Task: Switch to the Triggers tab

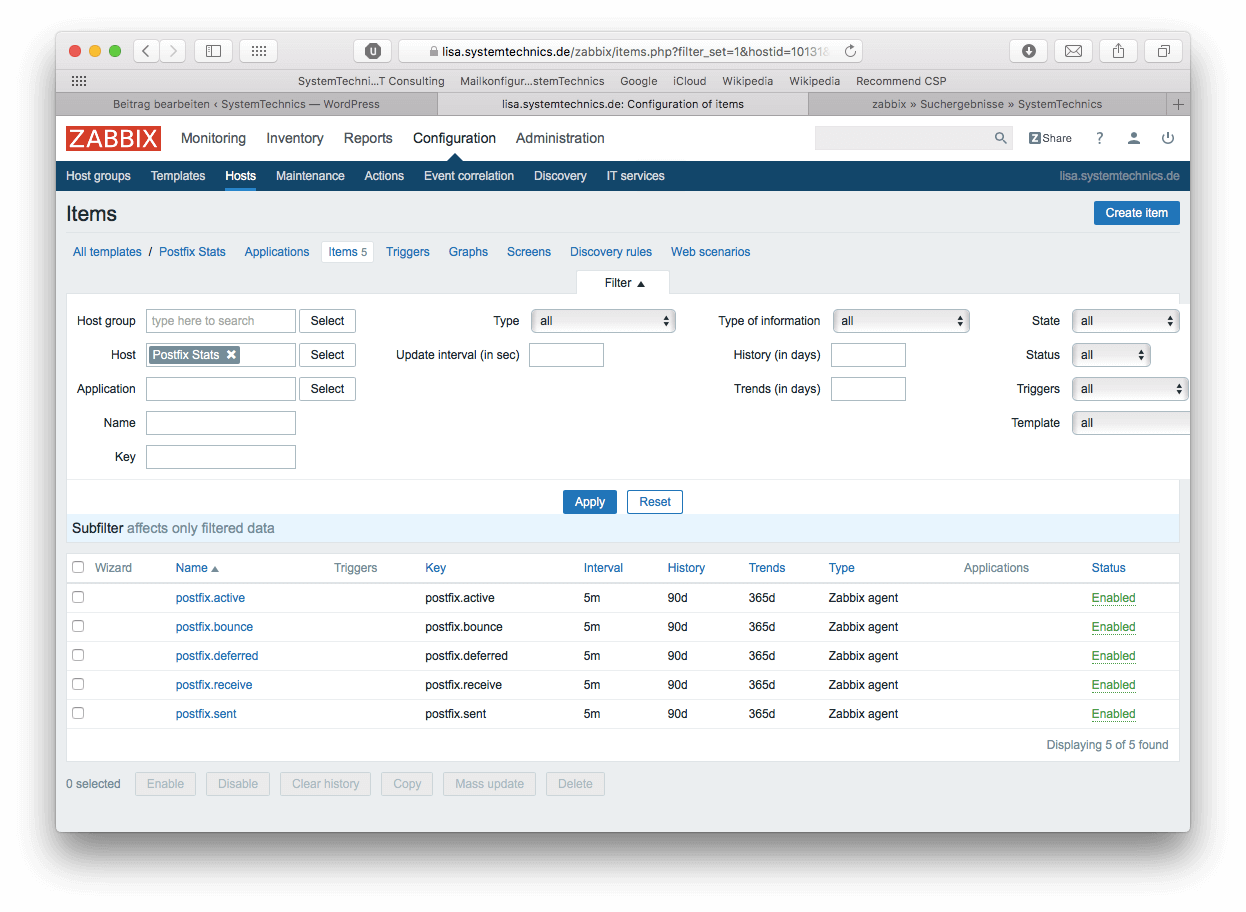Action: pyautogui.click(x=408, y=252)
